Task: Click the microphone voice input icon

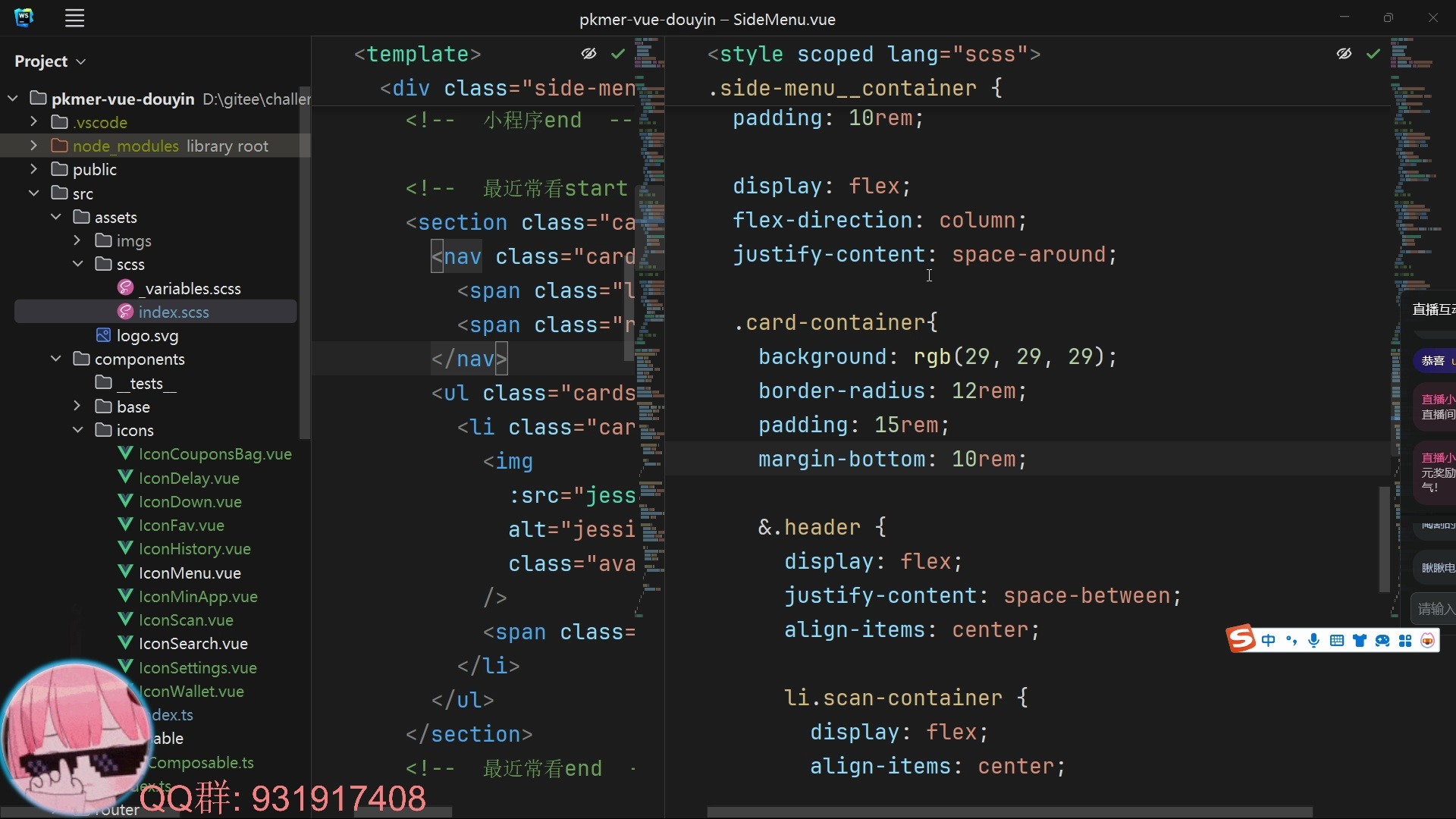Action: tap(1314, 641)
